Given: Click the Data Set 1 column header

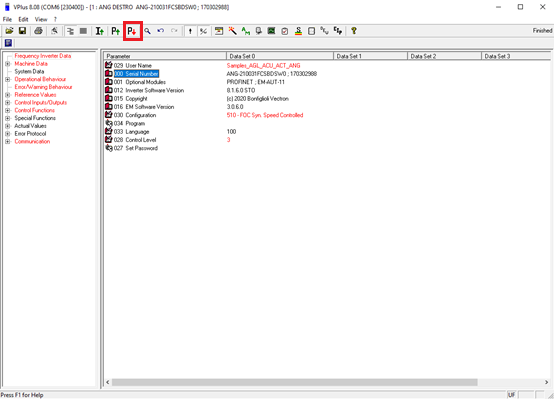Looking at the screenshot, I should (370, 56).
